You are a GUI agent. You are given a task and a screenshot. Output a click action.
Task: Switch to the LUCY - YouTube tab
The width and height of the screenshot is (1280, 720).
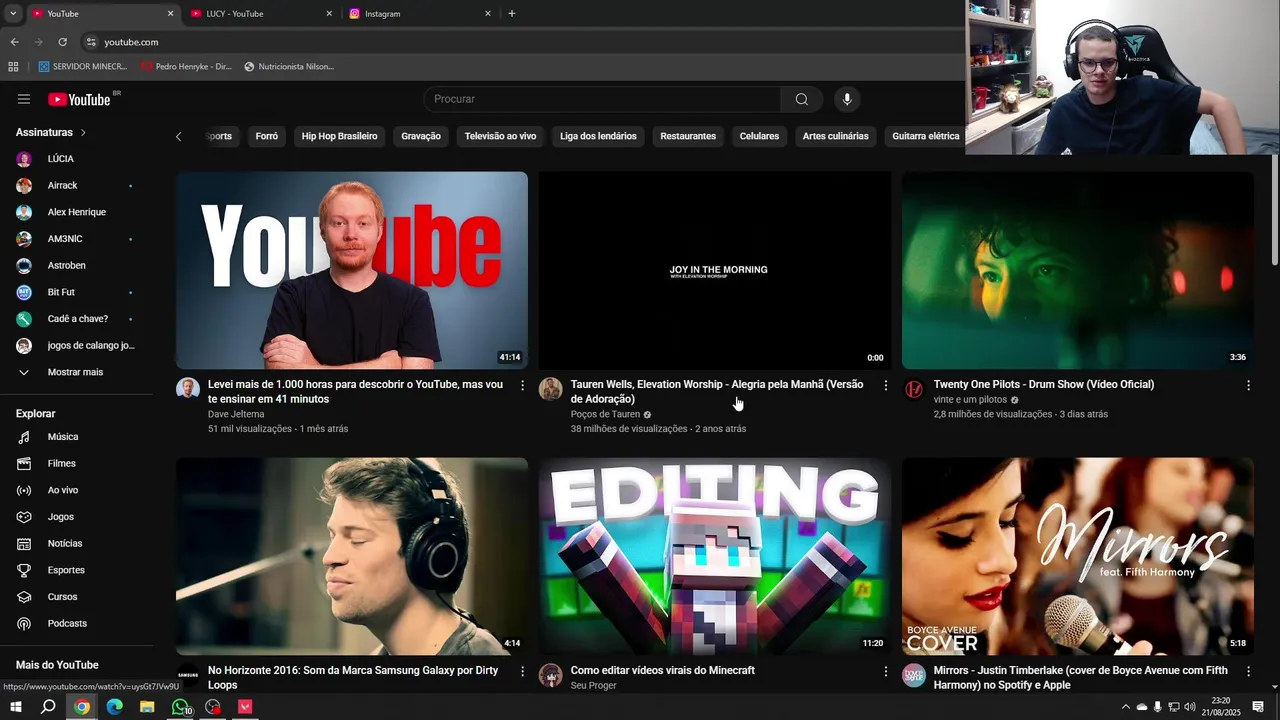(x=262, y=14)
